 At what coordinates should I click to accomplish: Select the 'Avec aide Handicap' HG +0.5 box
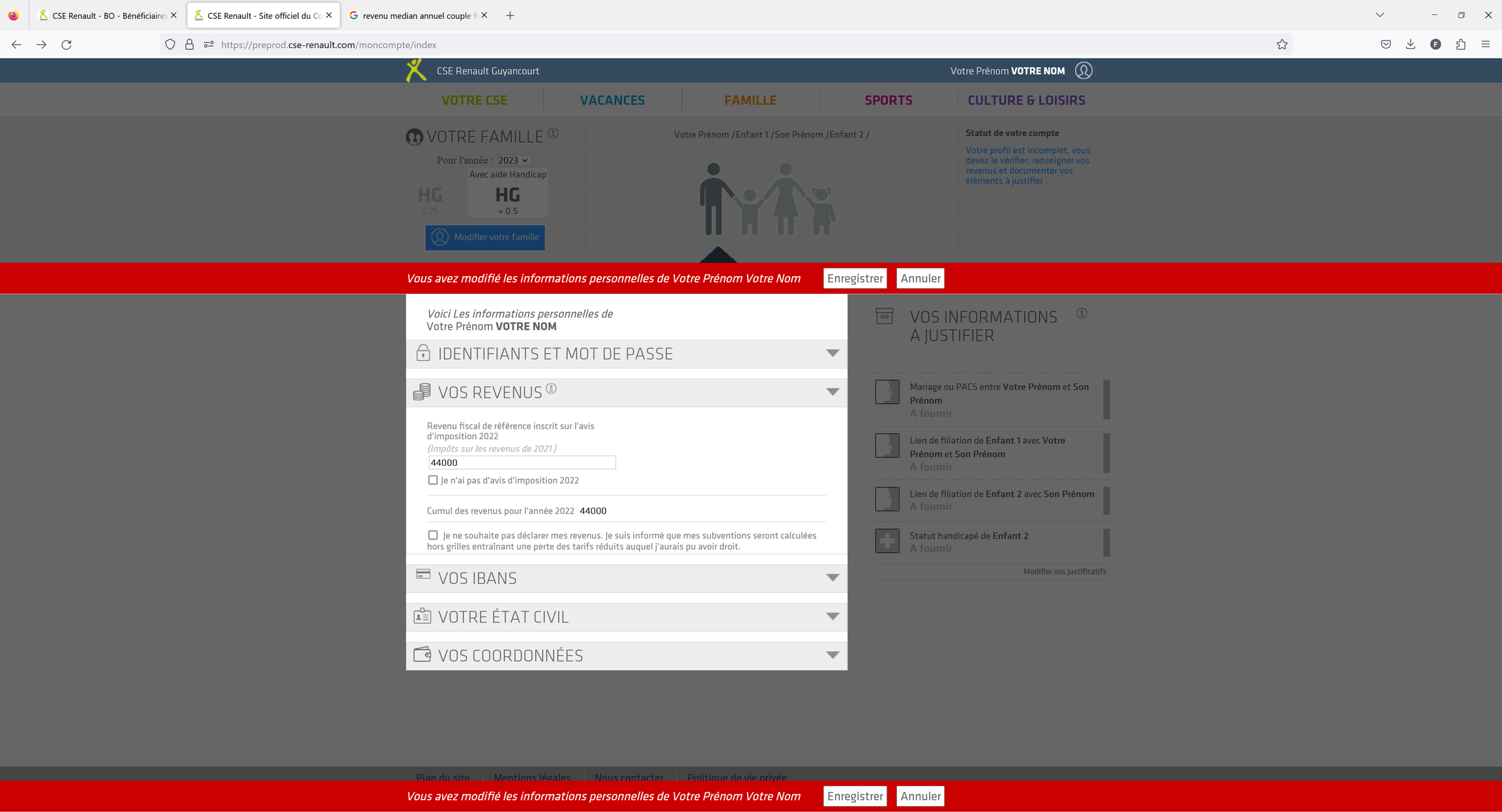[508, 194]
